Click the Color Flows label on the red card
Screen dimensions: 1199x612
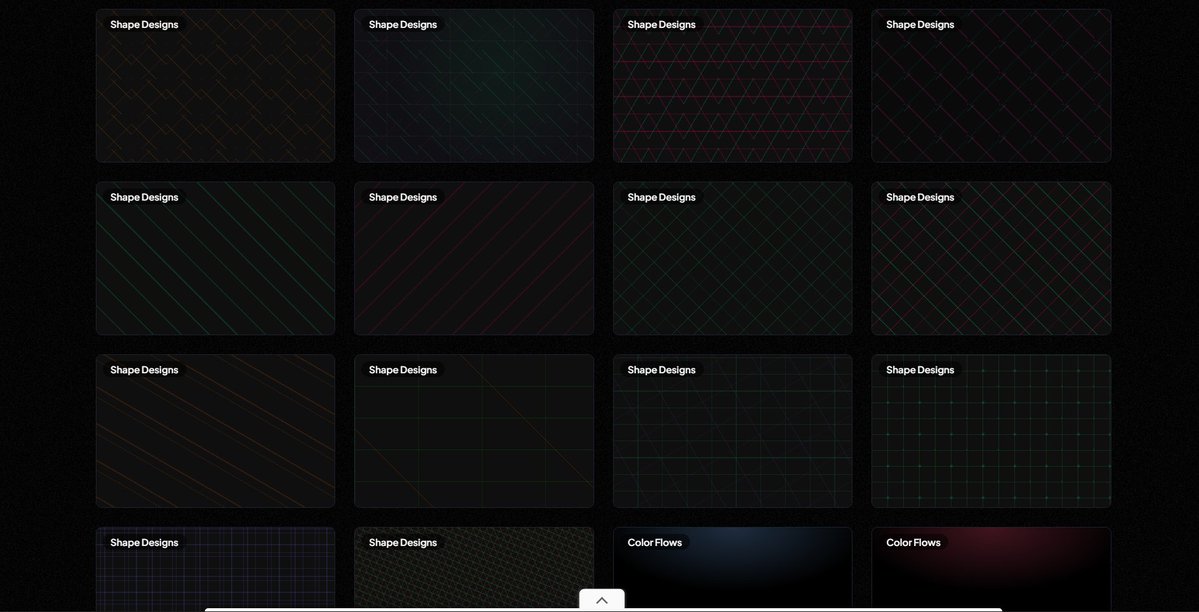pyautogui.click(x=913, y=542)
